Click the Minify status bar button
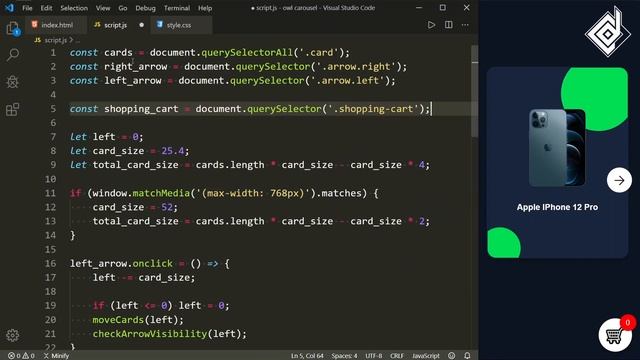Viewport: 640px width, 360px height. (x=56, y=356)
